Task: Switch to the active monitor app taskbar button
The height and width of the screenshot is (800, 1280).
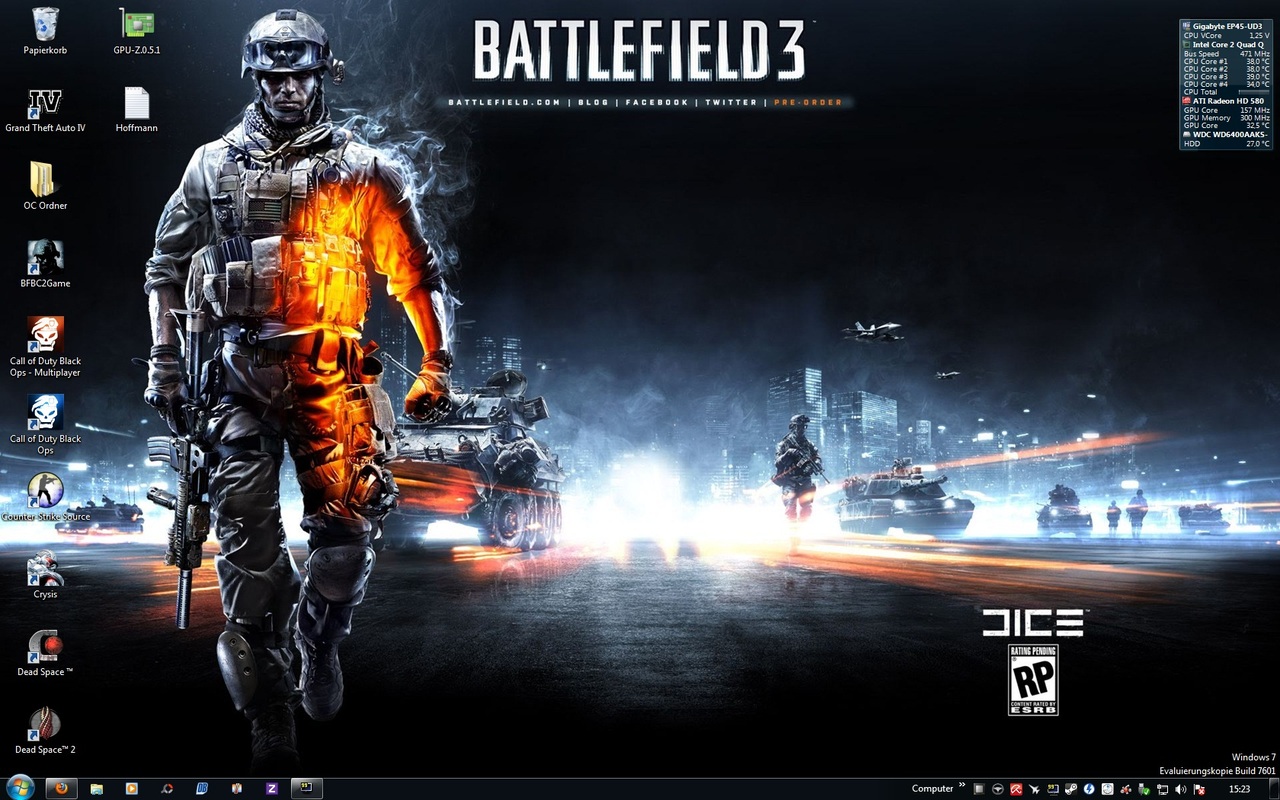Action: [307, 788]
